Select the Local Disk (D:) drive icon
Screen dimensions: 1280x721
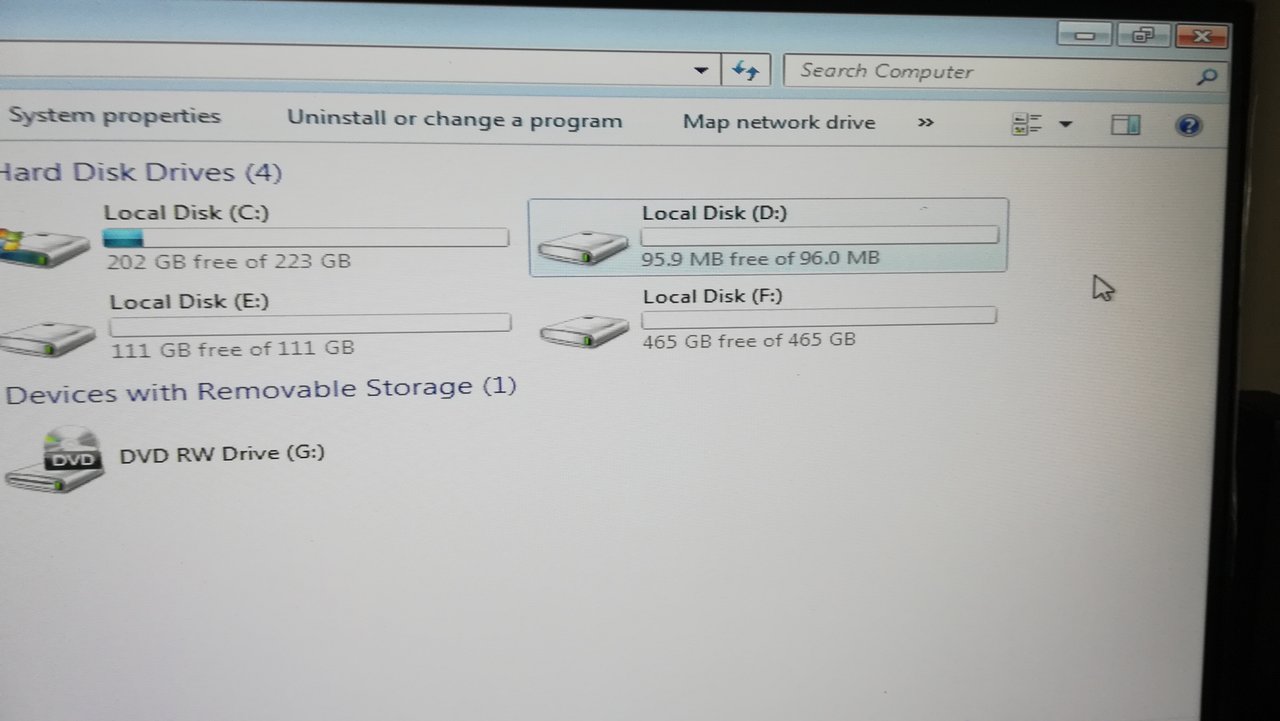(x=583, y=247)
